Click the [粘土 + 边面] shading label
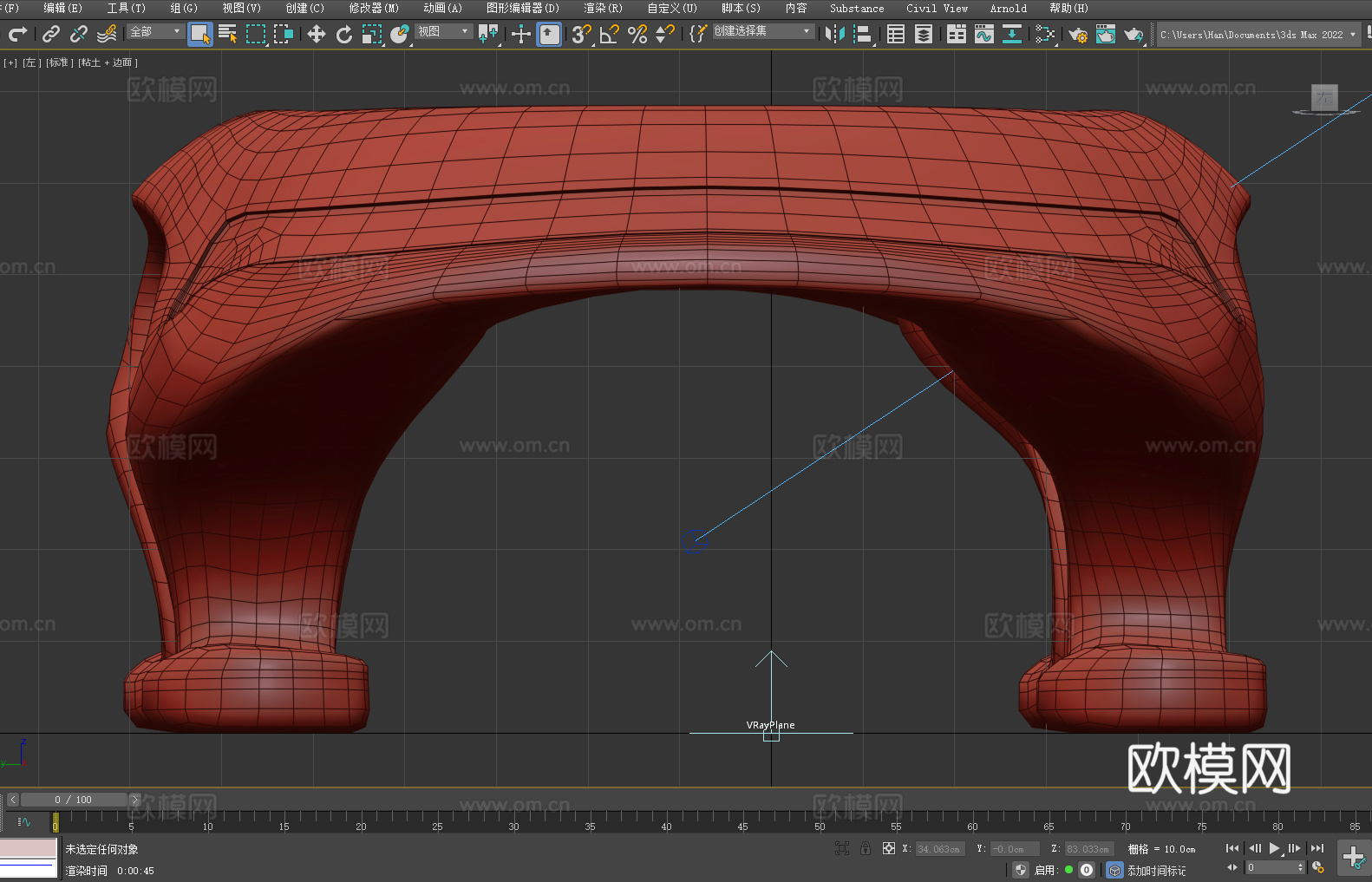This screenshot has width=1372, height=882. 108,62
